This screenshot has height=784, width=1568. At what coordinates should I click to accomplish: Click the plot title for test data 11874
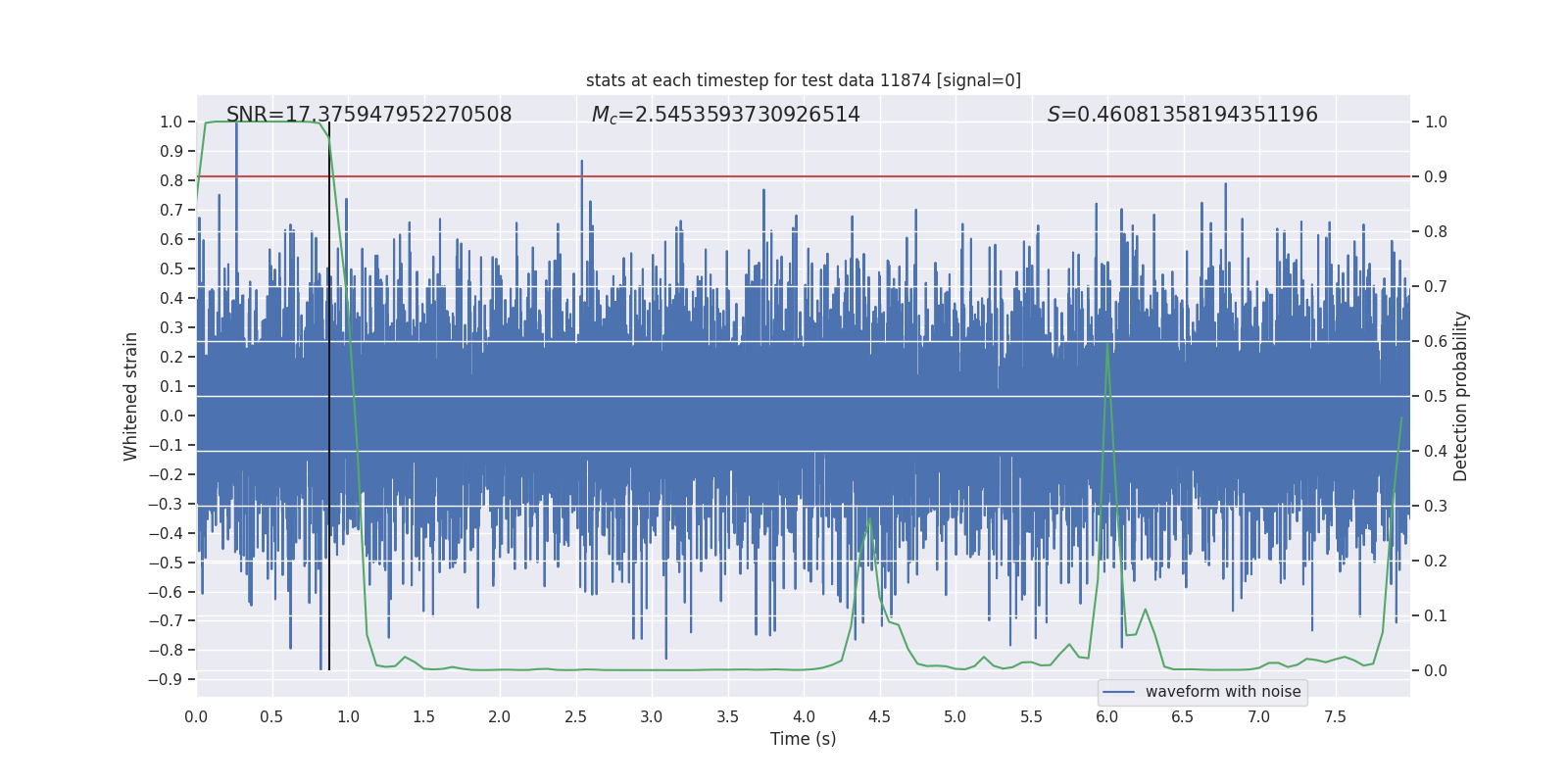[803, 80]
